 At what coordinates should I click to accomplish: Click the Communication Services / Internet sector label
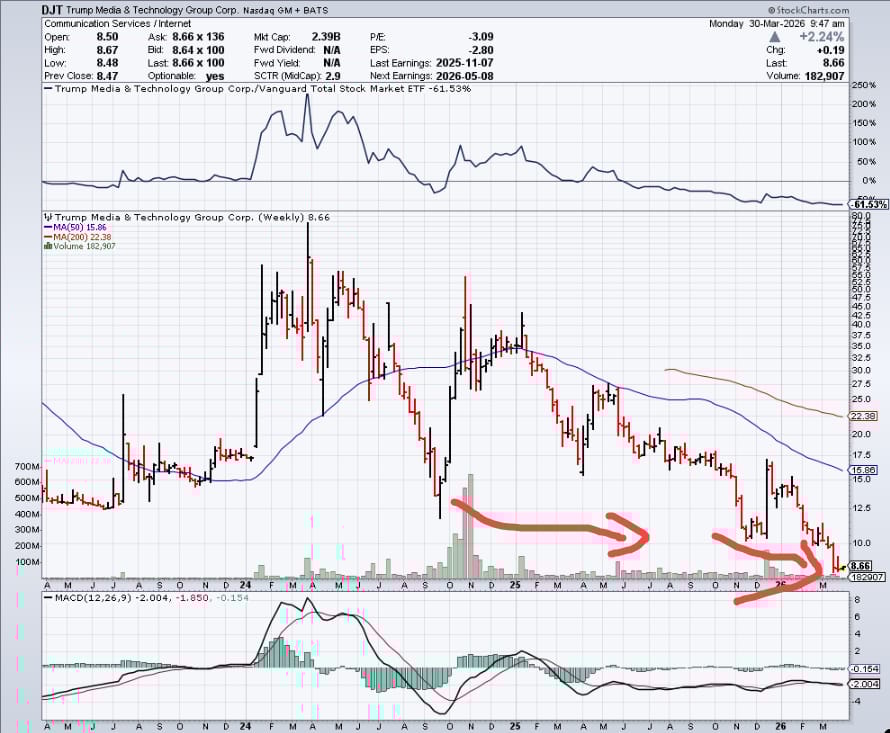coord(117,24)
